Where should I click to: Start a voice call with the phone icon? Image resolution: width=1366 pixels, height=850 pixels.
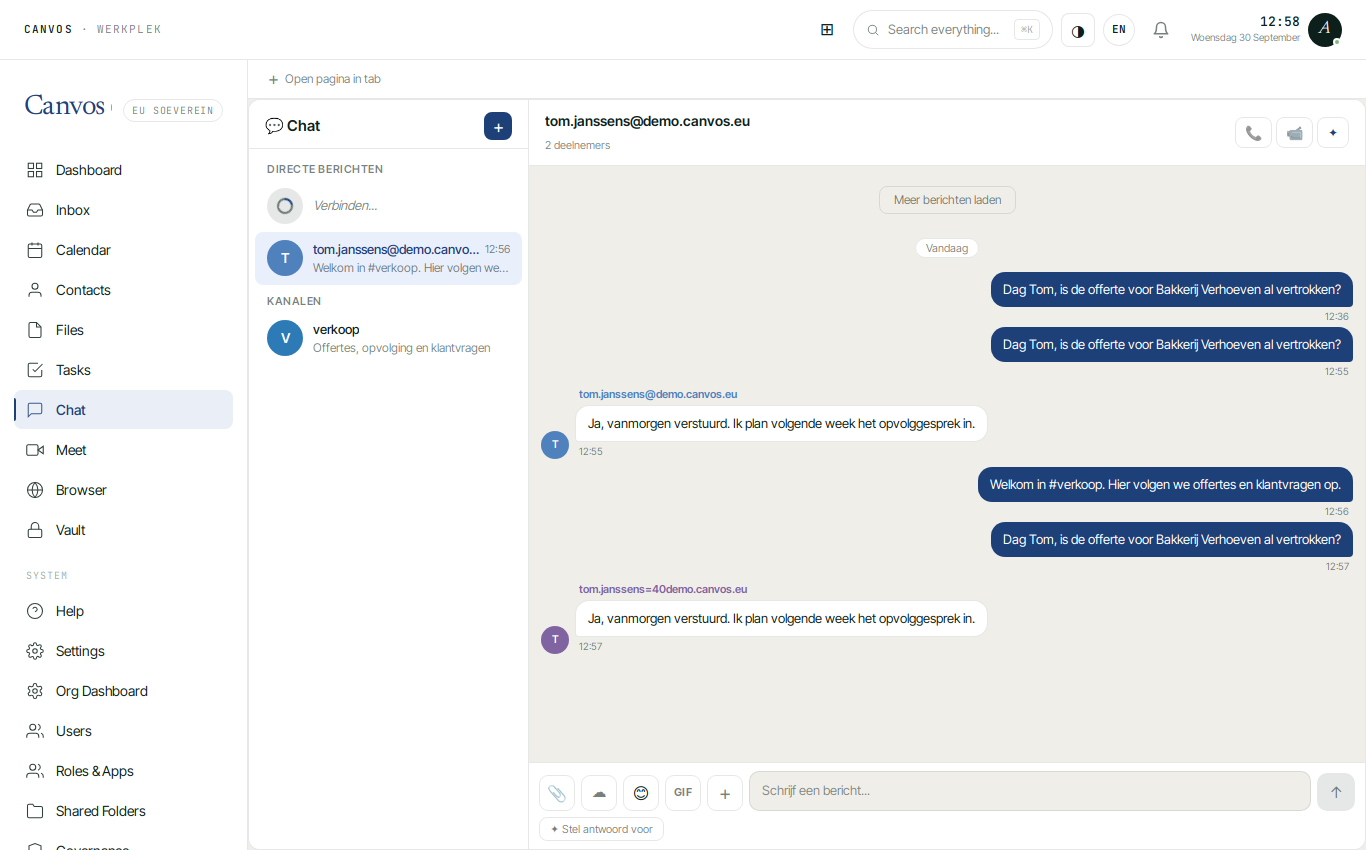coord(1253,133)
